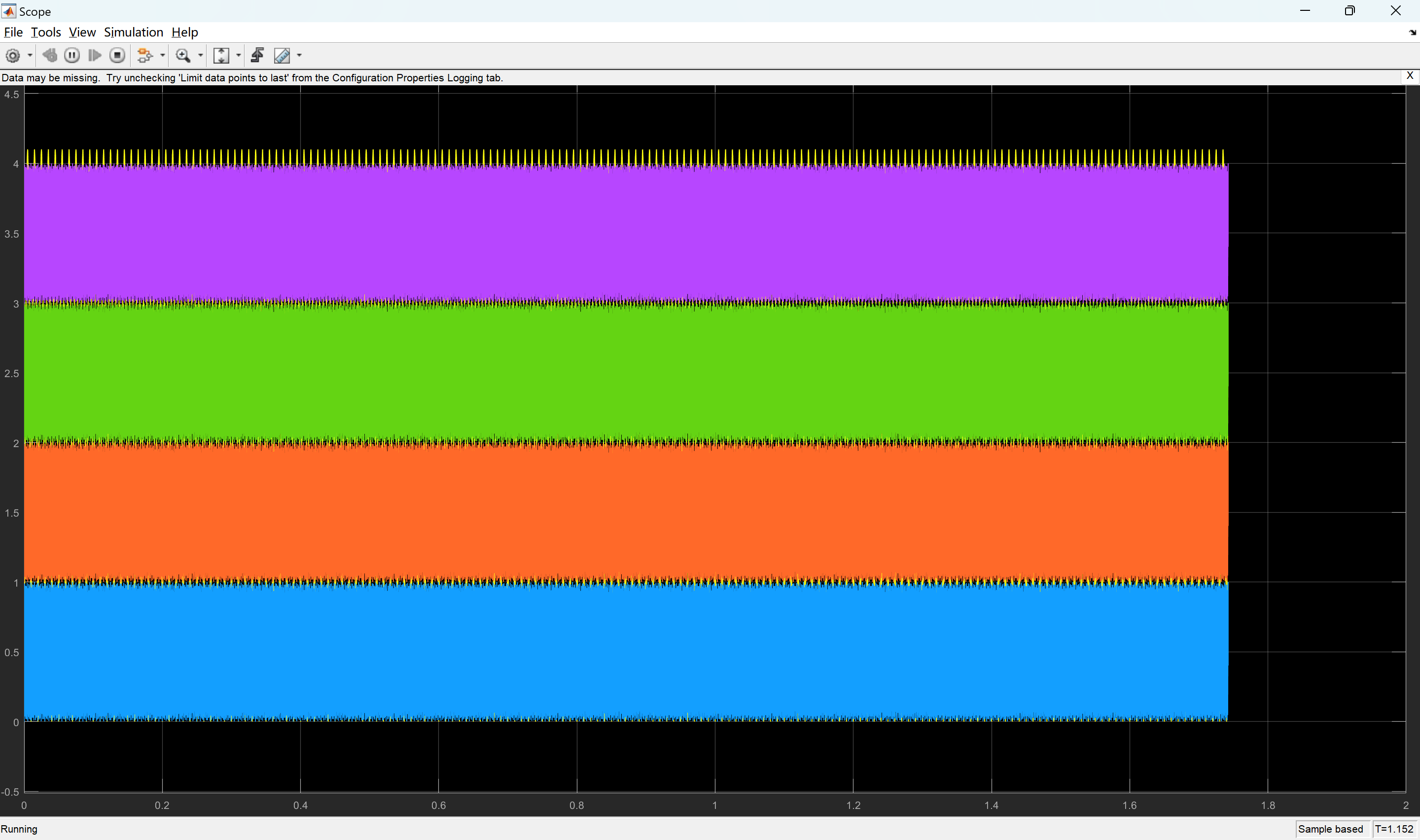Click the dock scope arrow icon
This screenshot has width=1420, height=840.
tap(1412, 33)
